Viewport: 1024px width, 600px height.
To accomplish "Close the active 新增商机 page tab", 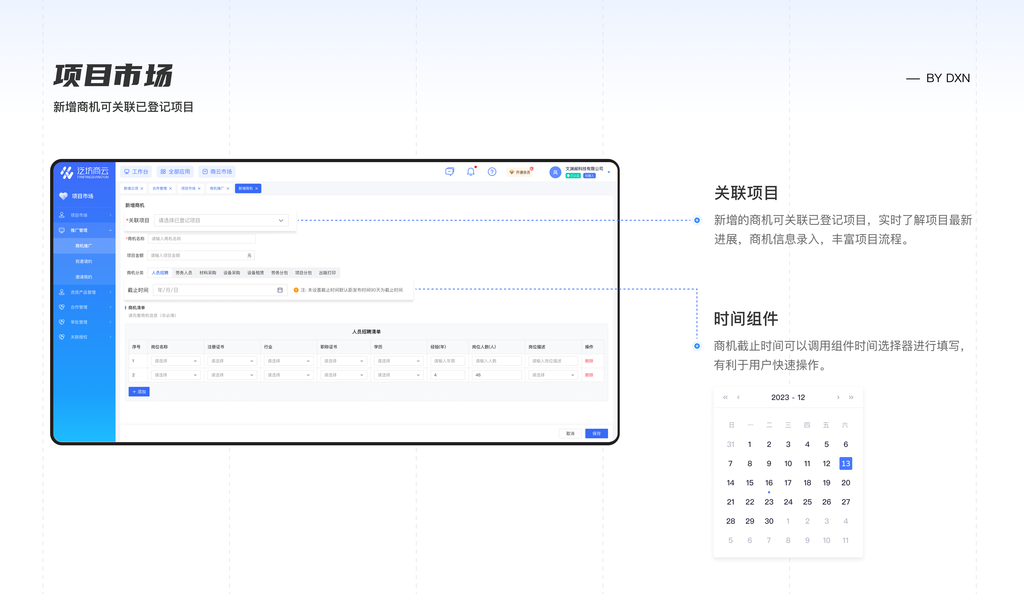I will (257, 188).
